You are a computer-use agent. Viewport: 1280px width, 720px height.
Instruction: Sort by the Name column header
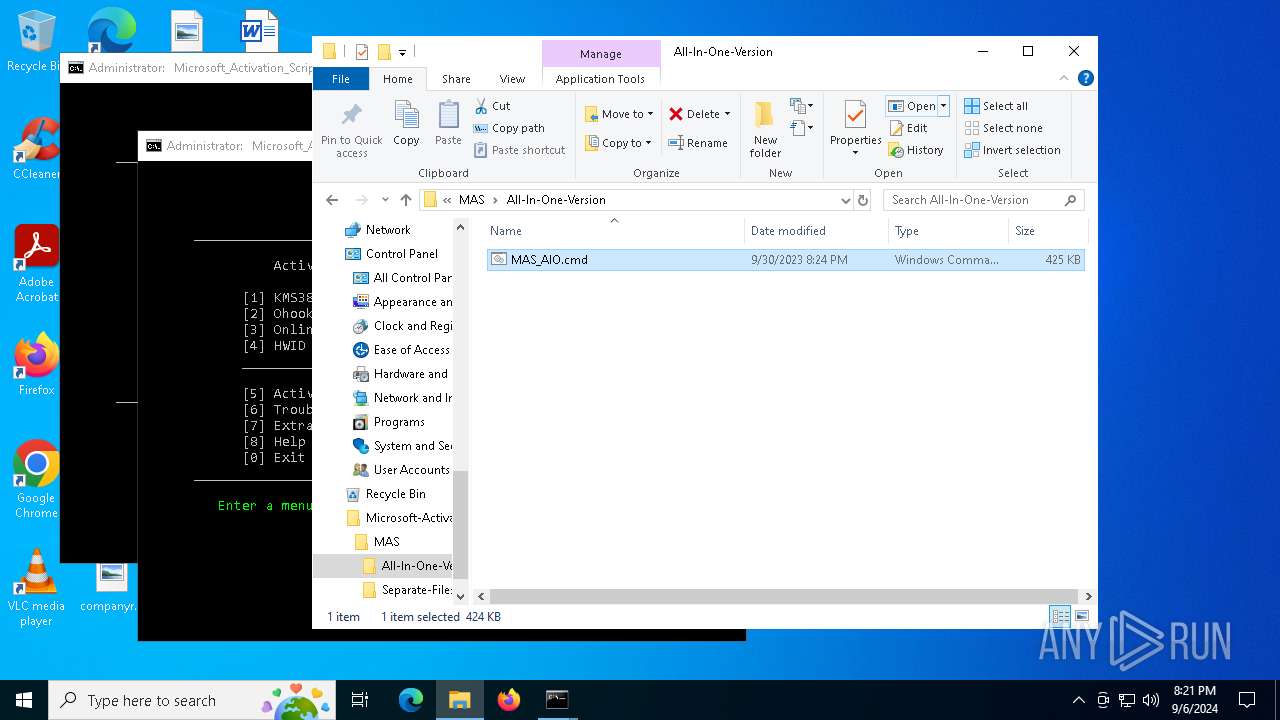point(614,231)
